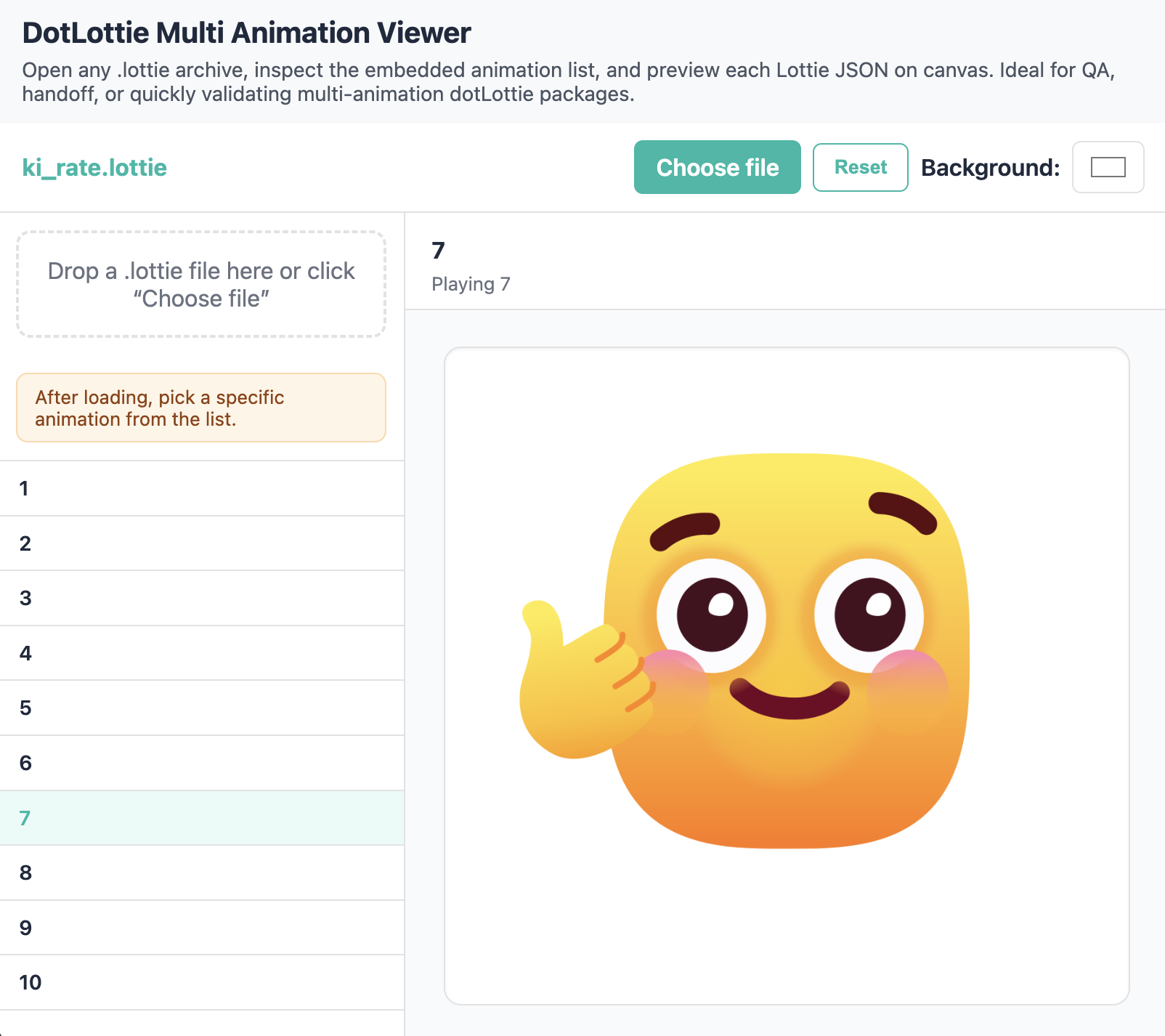Open the Background color picker

pyautogui.click(x=1108, y=167)
